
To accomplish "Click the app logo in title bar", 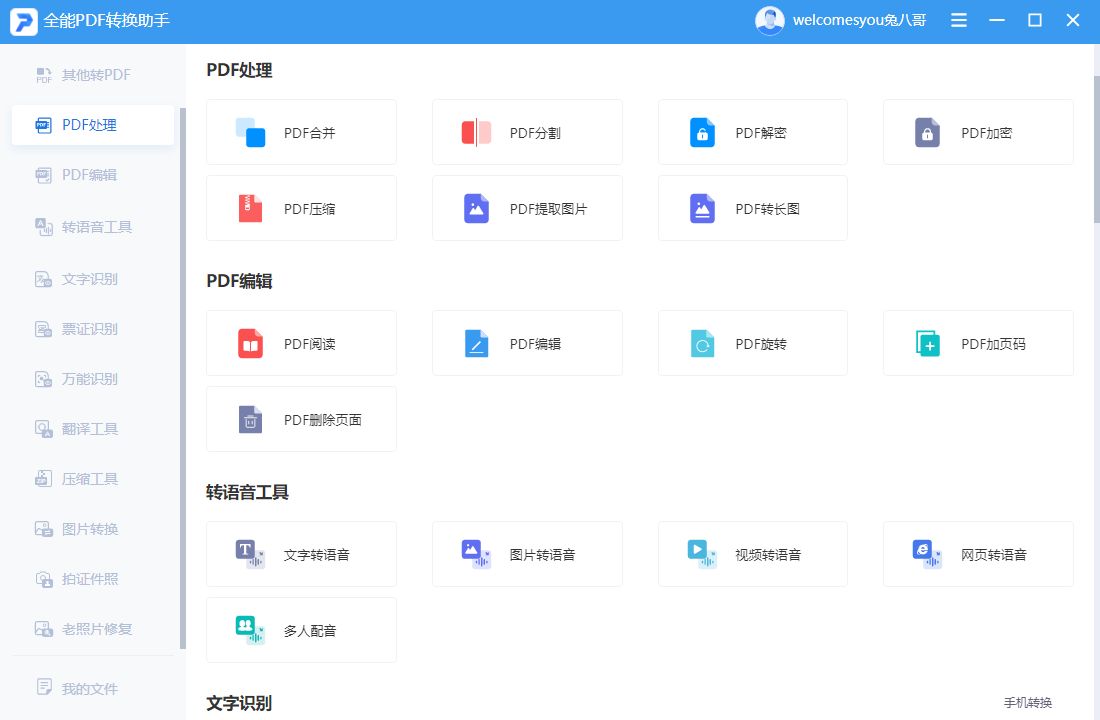I will coord(23,21).
